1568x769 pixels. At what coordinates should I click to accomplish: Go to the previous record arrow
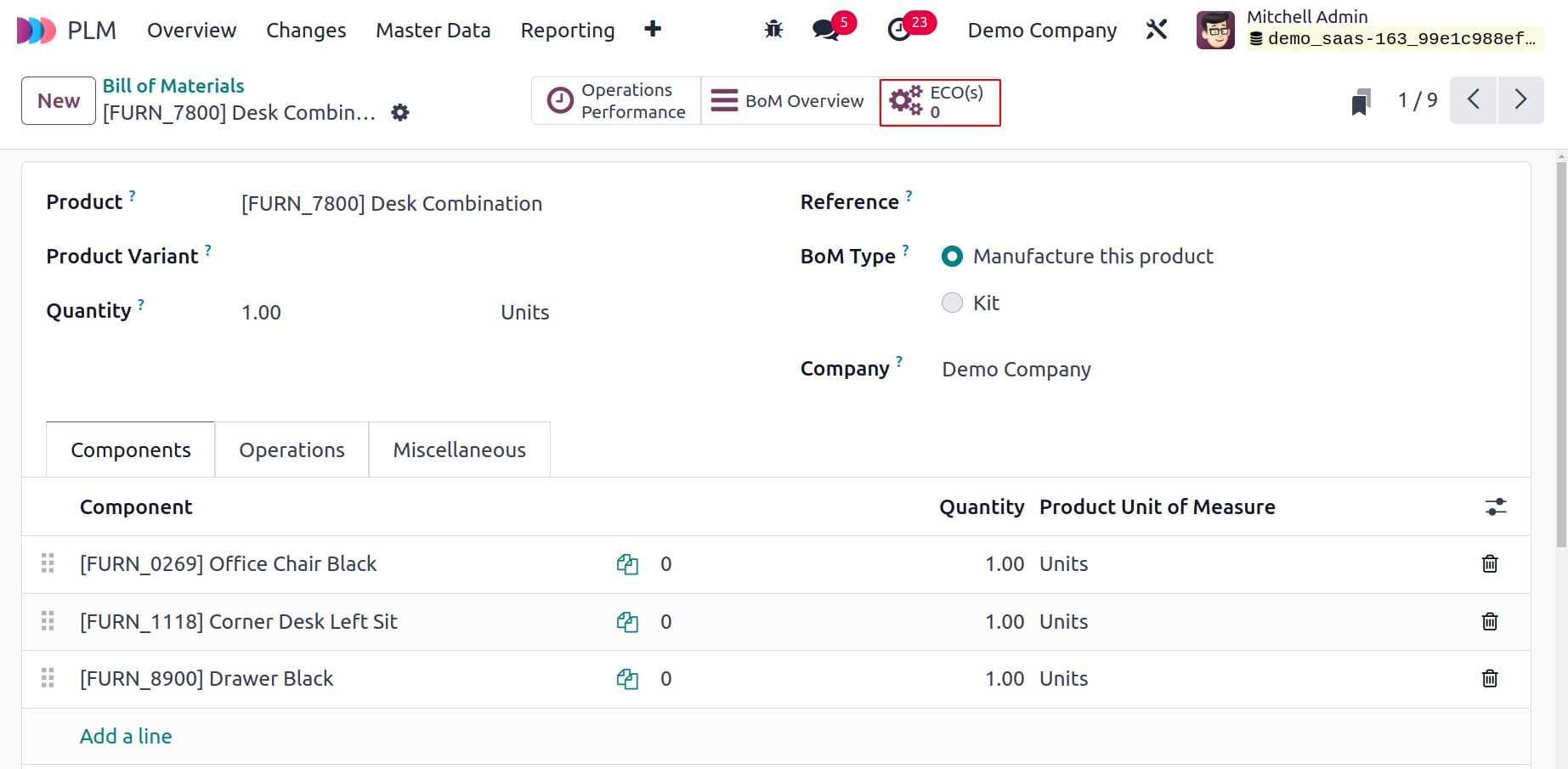(x=1474, y=100)
